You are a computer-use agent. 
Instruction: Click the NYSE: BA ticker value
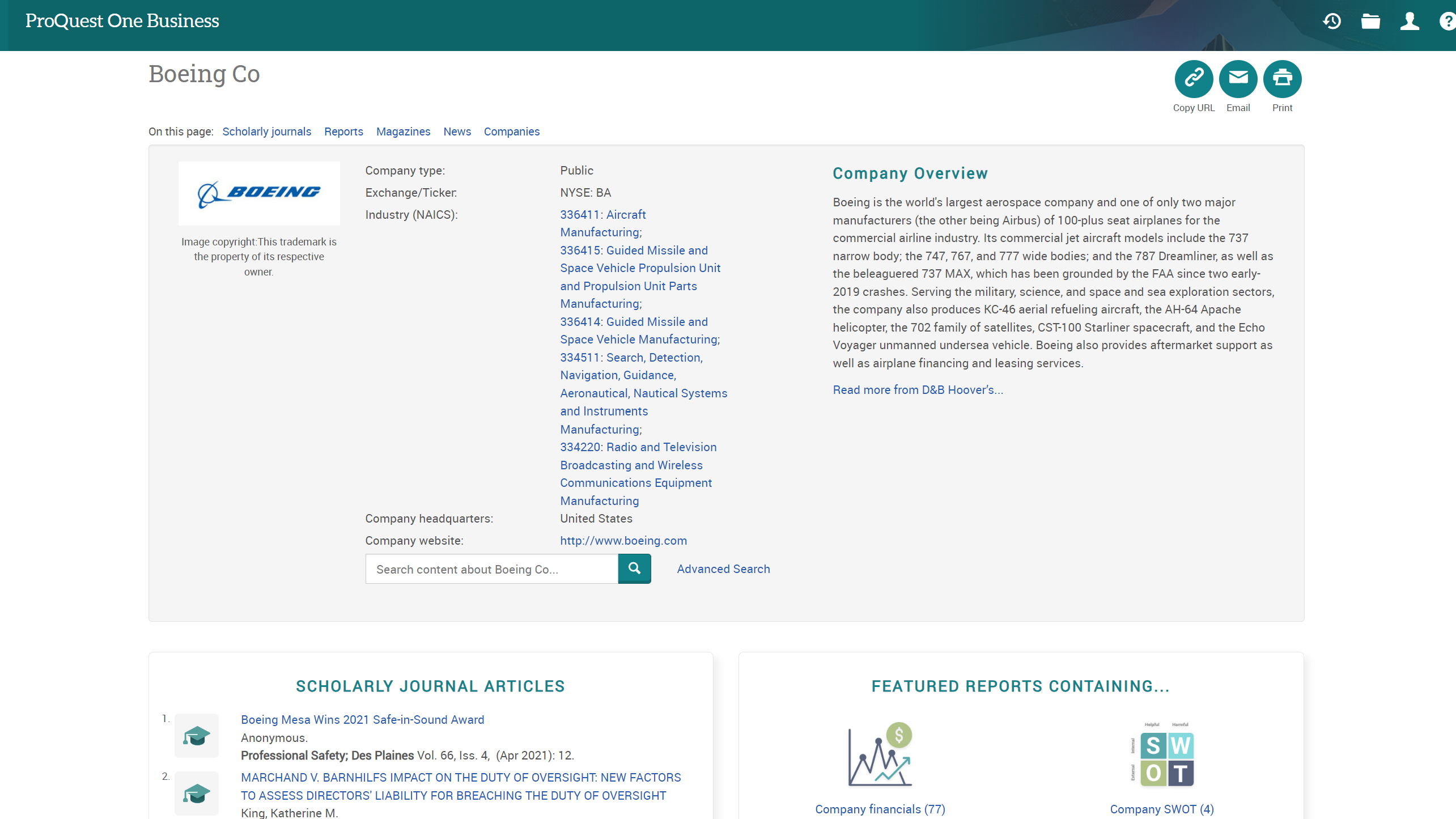tap(585, 193)
